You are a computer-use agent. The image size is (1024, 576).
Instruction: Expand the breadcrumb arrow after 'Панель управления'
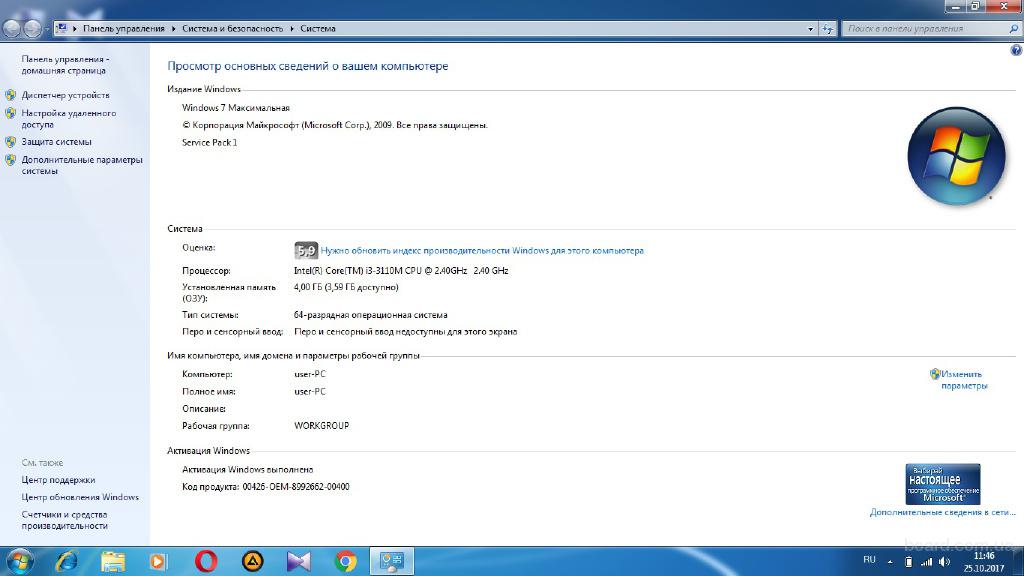click(x=173, y=29)
